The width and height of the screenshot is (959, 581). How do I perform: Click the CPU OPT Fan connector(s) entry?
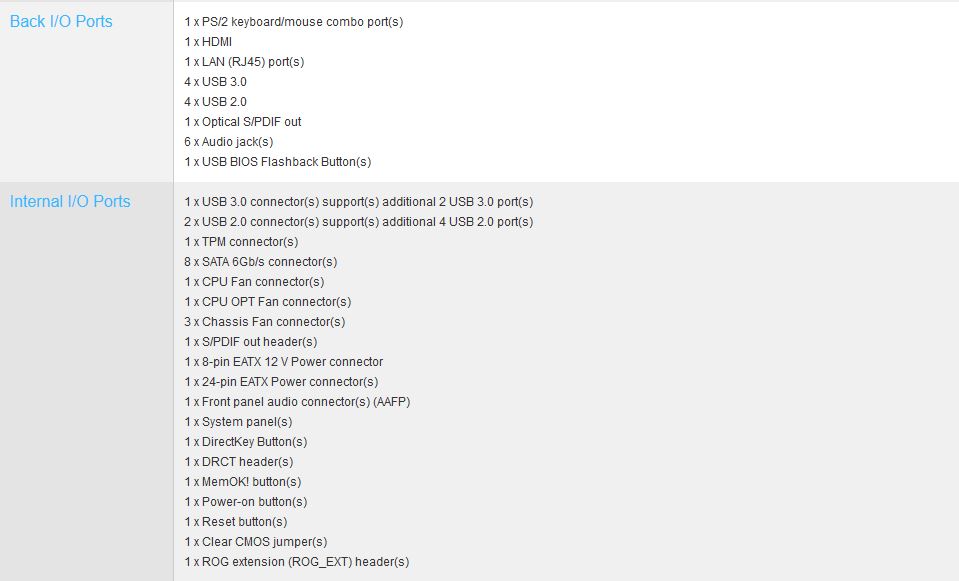pyautogui.click(x=268, y=301)
